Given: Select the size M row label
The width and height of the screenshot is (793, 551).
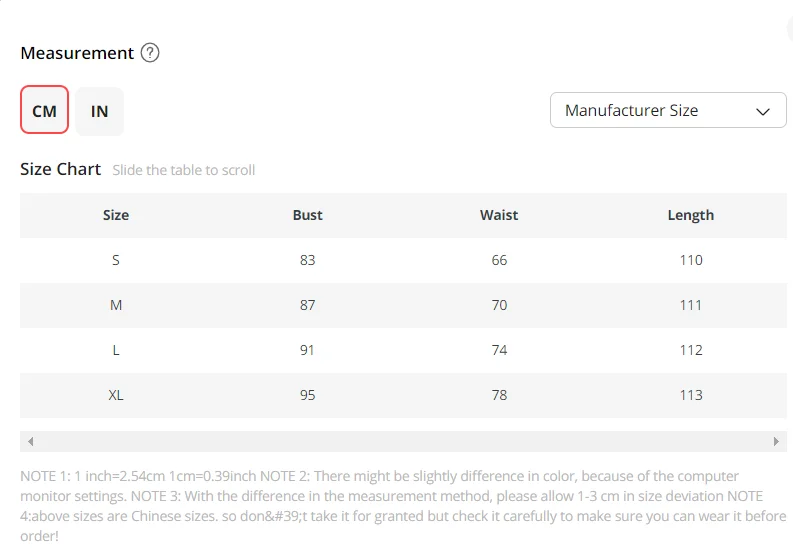Looking at the screenshot, I should [116, 305].
